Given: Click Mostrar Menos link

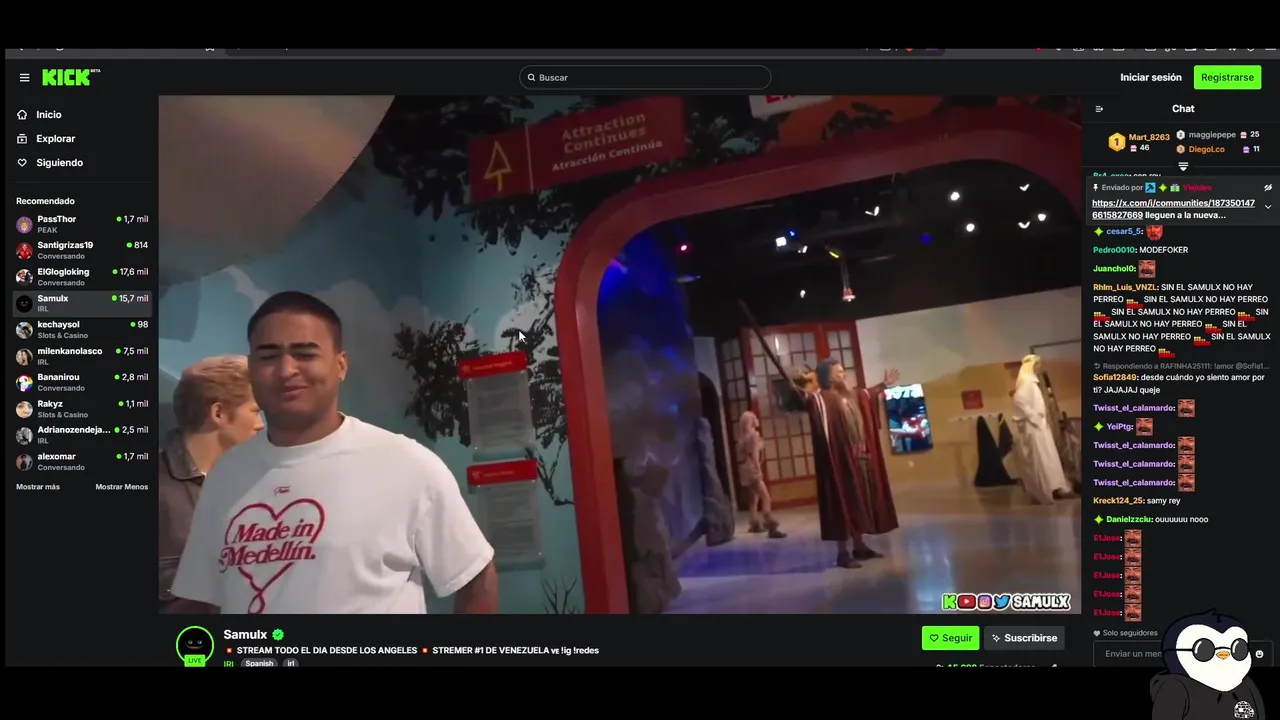Looking at the screenshot, I should [122, 487].
